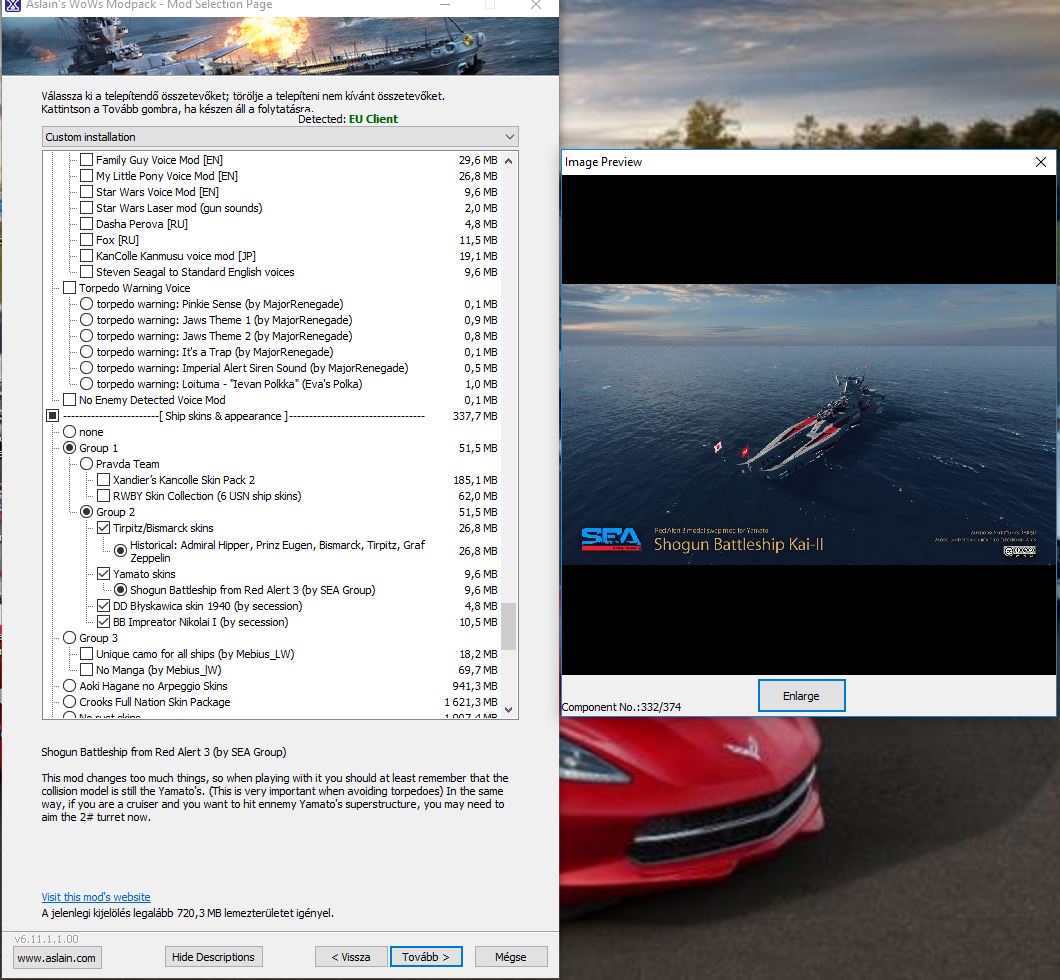Viewport: 1060px width, 980px height.
Task: Choose Imperial Alert Siren Sound torpedo warning
Action: click(x=87, y=368)
